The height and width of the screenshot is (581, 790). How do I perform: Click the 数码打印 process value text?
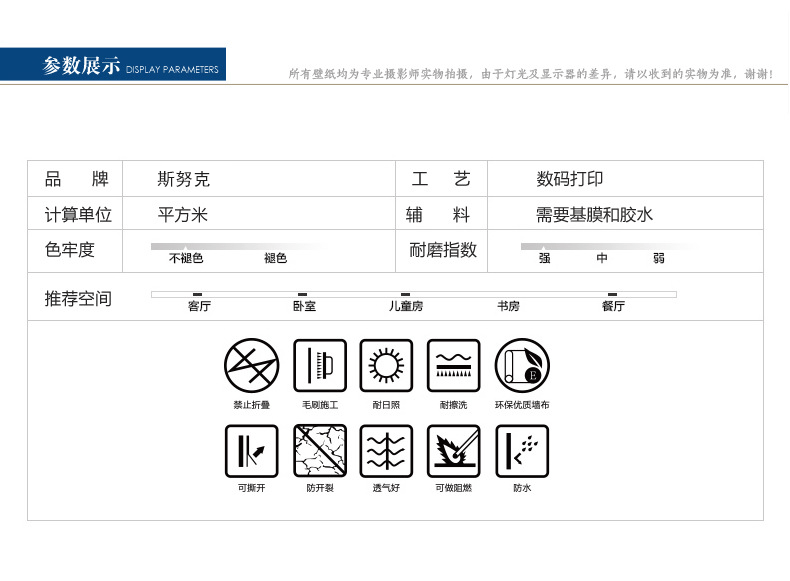[570, 180]
